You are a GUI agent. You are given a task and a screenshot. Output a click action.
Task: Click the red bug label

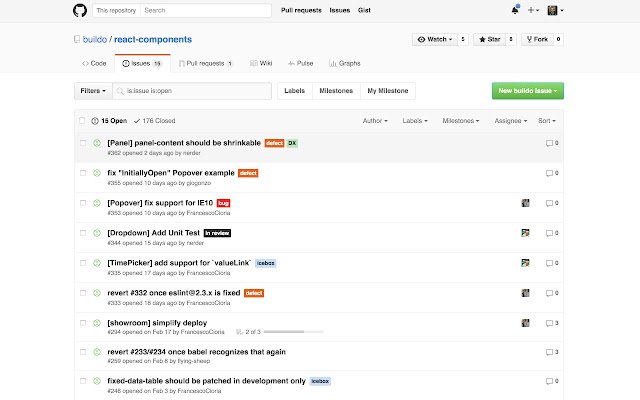coord(223,203)
